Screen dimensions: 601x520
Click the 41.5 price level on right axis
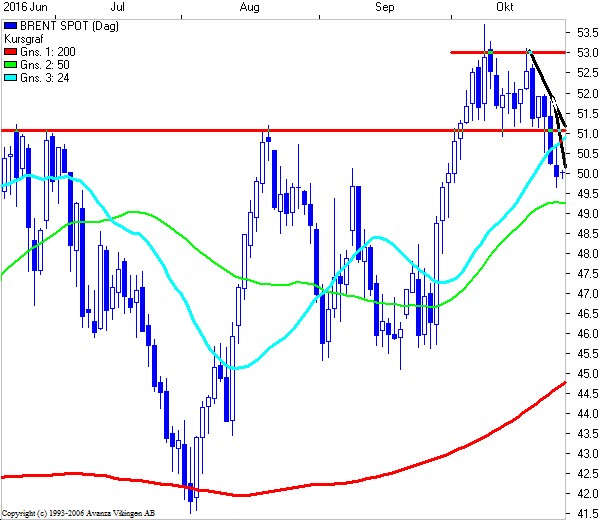point(588,513)
